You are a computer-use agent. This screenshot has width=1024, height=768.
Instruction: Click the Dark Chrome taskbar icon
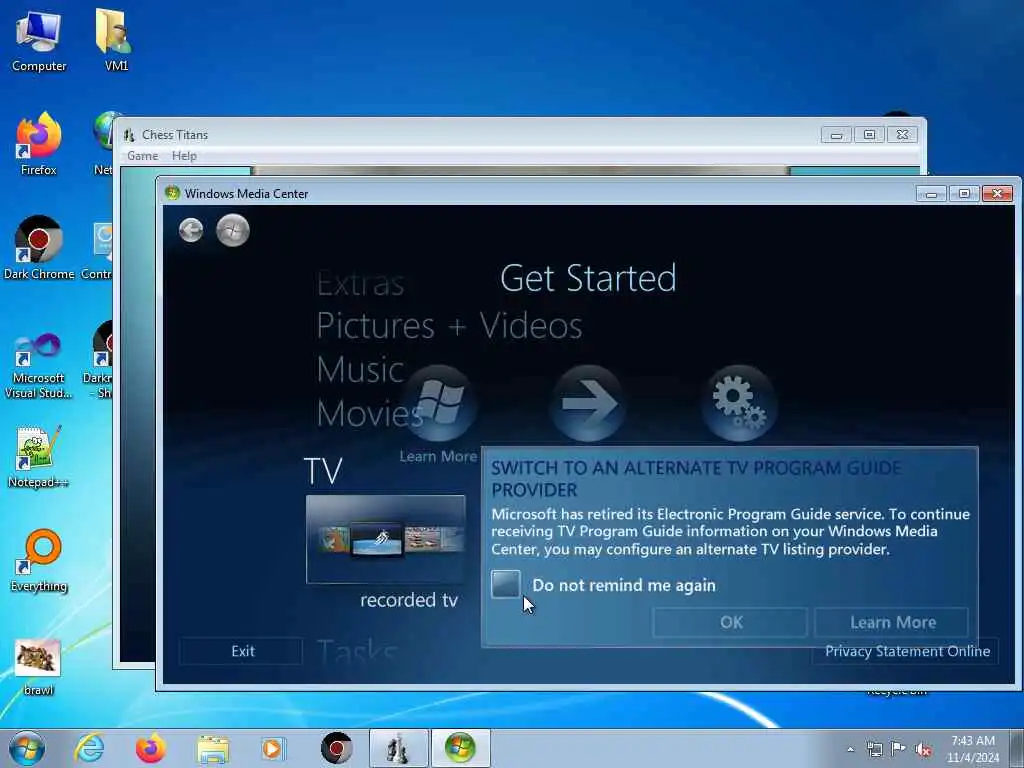(x=336, y=748)
